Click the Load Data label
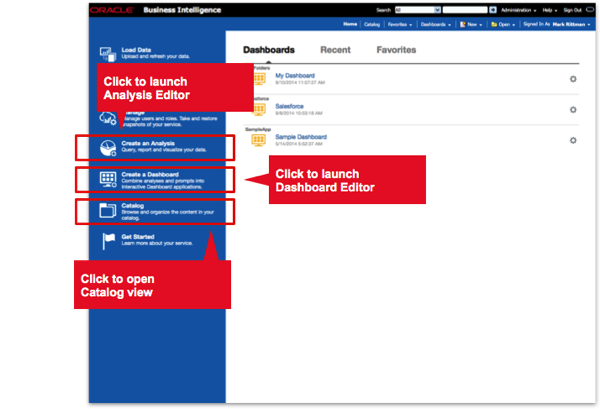 point(136,50)
